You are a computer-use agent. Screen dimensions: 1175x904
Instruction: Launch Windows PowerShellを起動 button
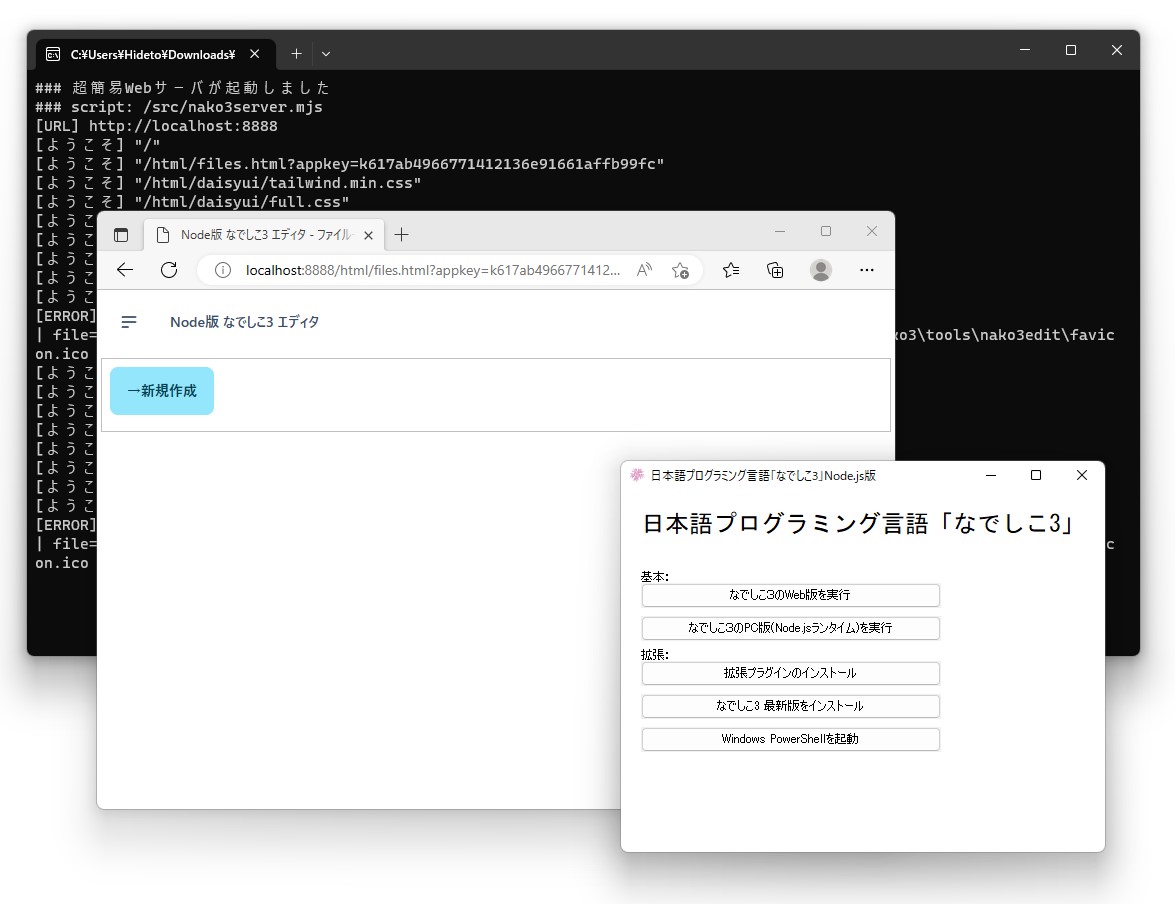[x=790, y=739]
